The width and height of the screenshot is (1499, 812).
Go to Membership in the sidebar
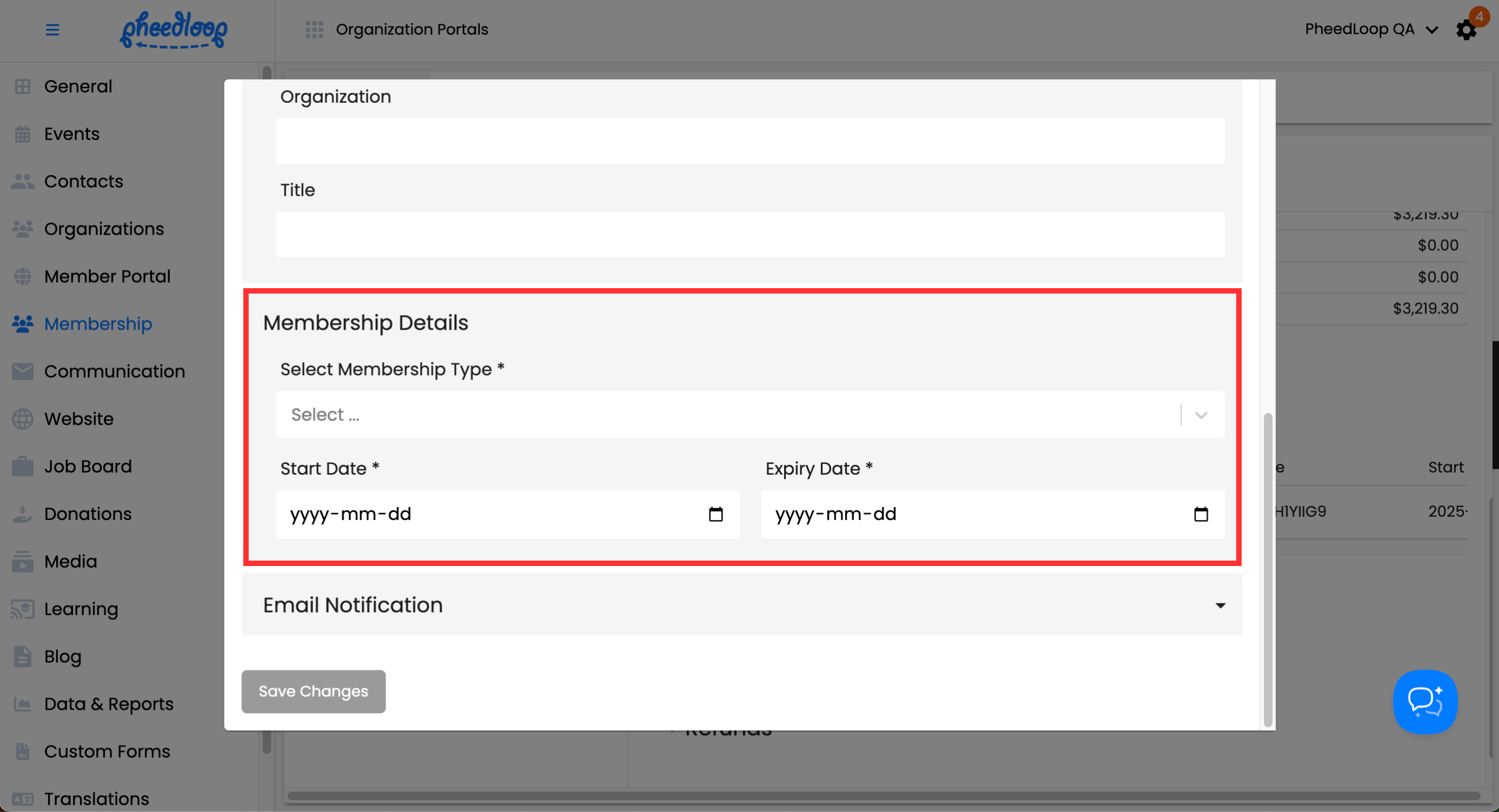tap(98, 323)
